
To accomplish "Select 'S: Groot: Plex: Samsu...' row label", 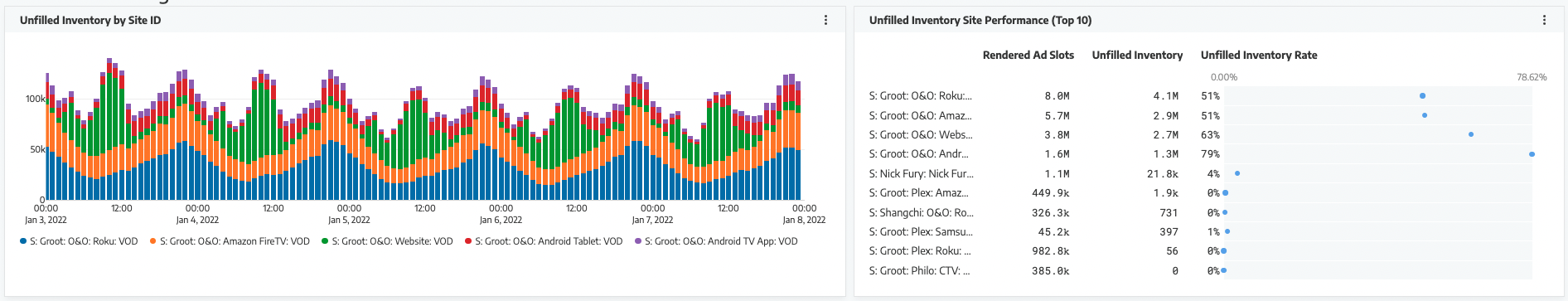I will (x=921, y=232).
